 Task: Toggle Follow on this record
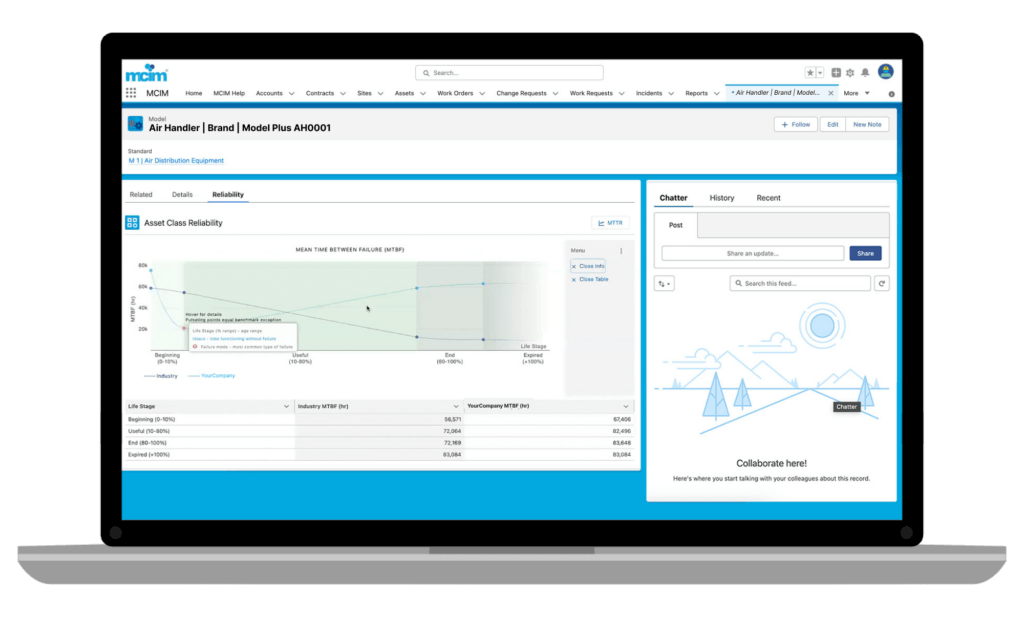[795, 124]
